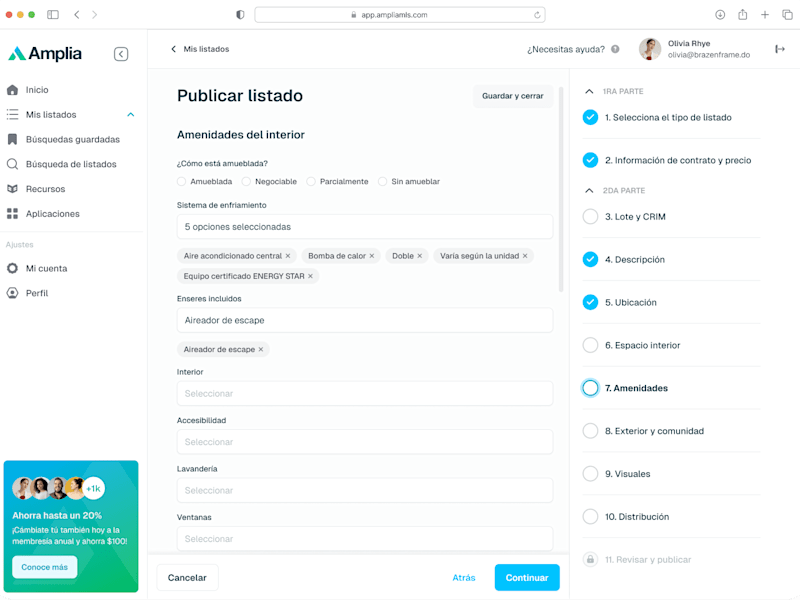800x600 pixels.
Task: Collapse the Mis listados submenu chevron
Action: coord(131,114)
